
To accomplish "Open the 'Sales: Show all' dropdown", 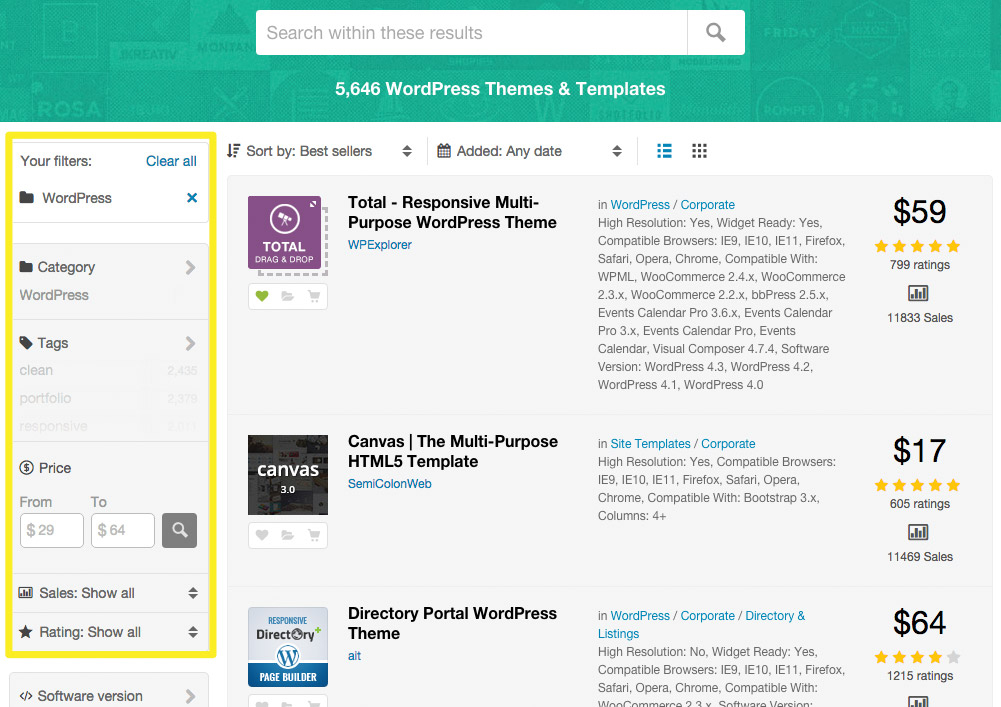I will click(110, 593).
